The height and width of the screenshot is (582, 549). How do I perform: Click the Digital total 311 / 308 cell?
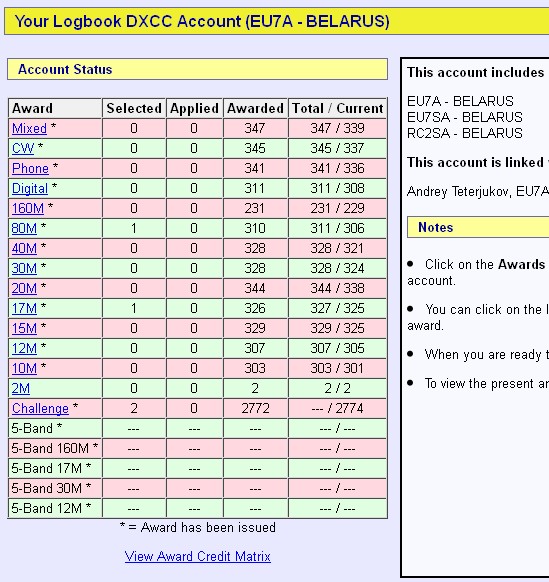pyautogui.click(x=337, y=189)
